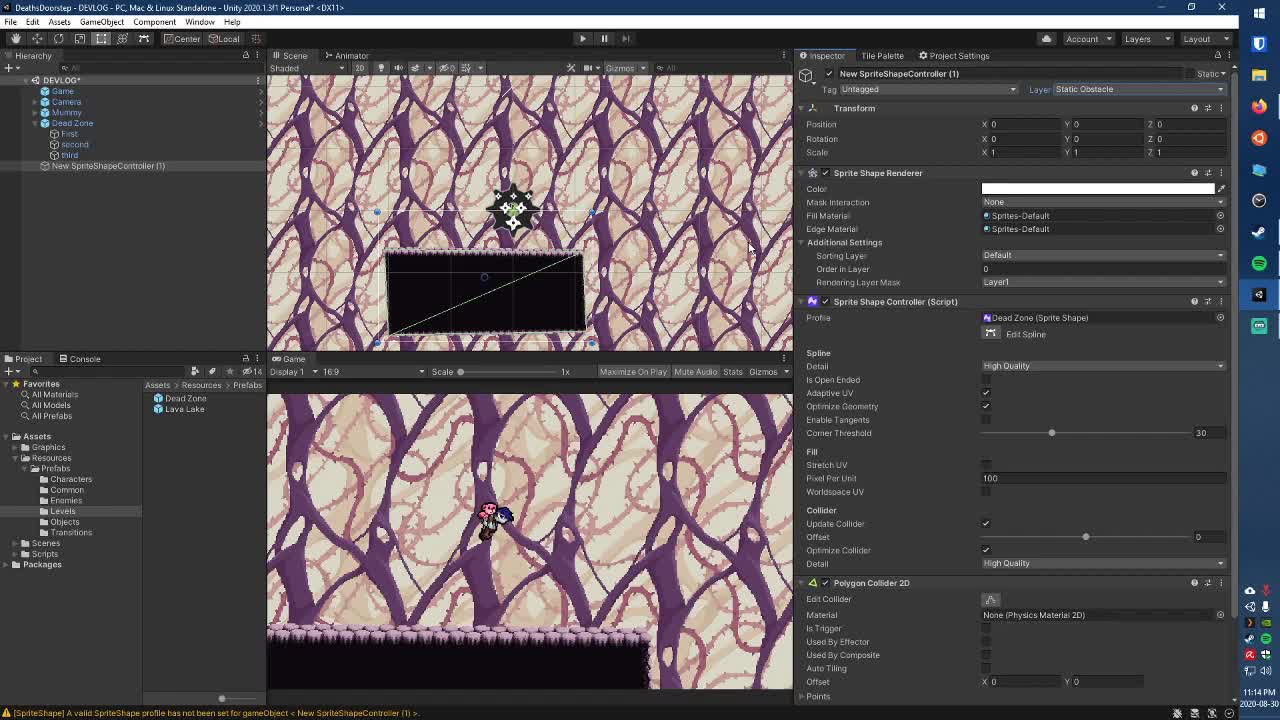Select the Hand tool in the toolbar
This screenshot has width=1280, height=720.
coord(16,38)
